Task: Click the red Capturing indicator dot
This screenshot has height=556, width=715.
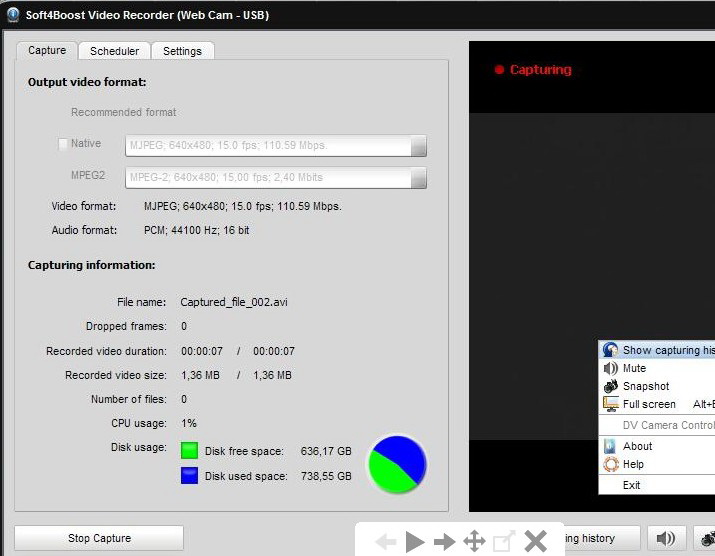Action: pos(499,69)
